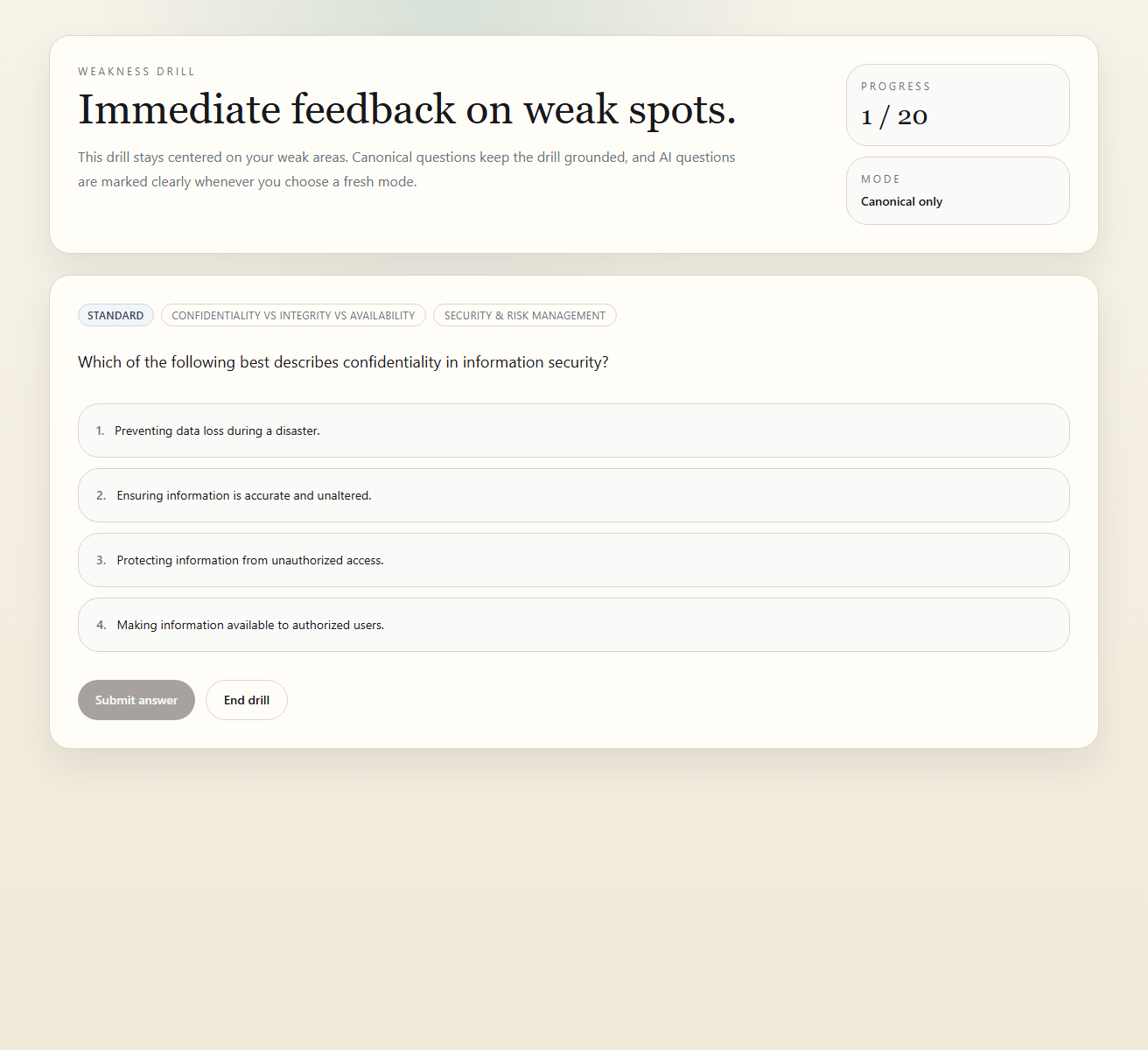The height and width of the screenshot is (1050, 1148).
Task: Click the Confidentiality vs Integrity vs Availability tag
Action: point(293,315)
